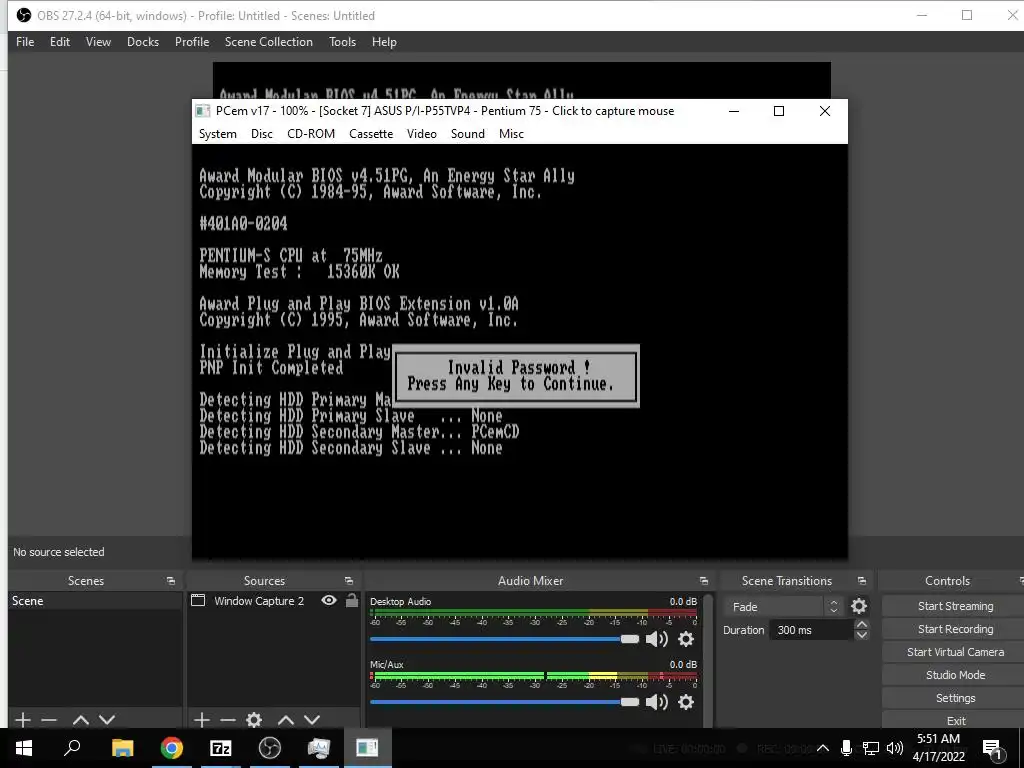This screenshot has height=768, width=1024.
Task: Open Mic/Aux settings gear
Action: click(686, 702)
